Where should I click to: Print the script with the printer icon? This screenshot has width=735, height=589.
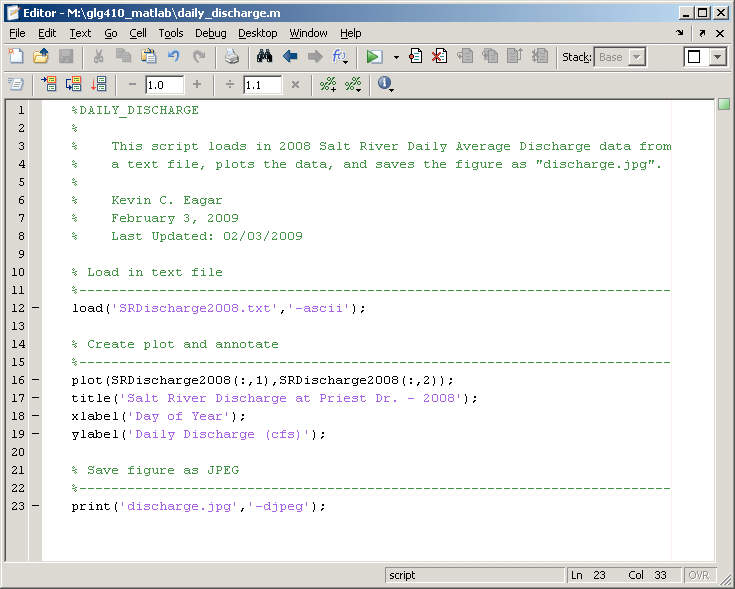(x=232, y=57)
